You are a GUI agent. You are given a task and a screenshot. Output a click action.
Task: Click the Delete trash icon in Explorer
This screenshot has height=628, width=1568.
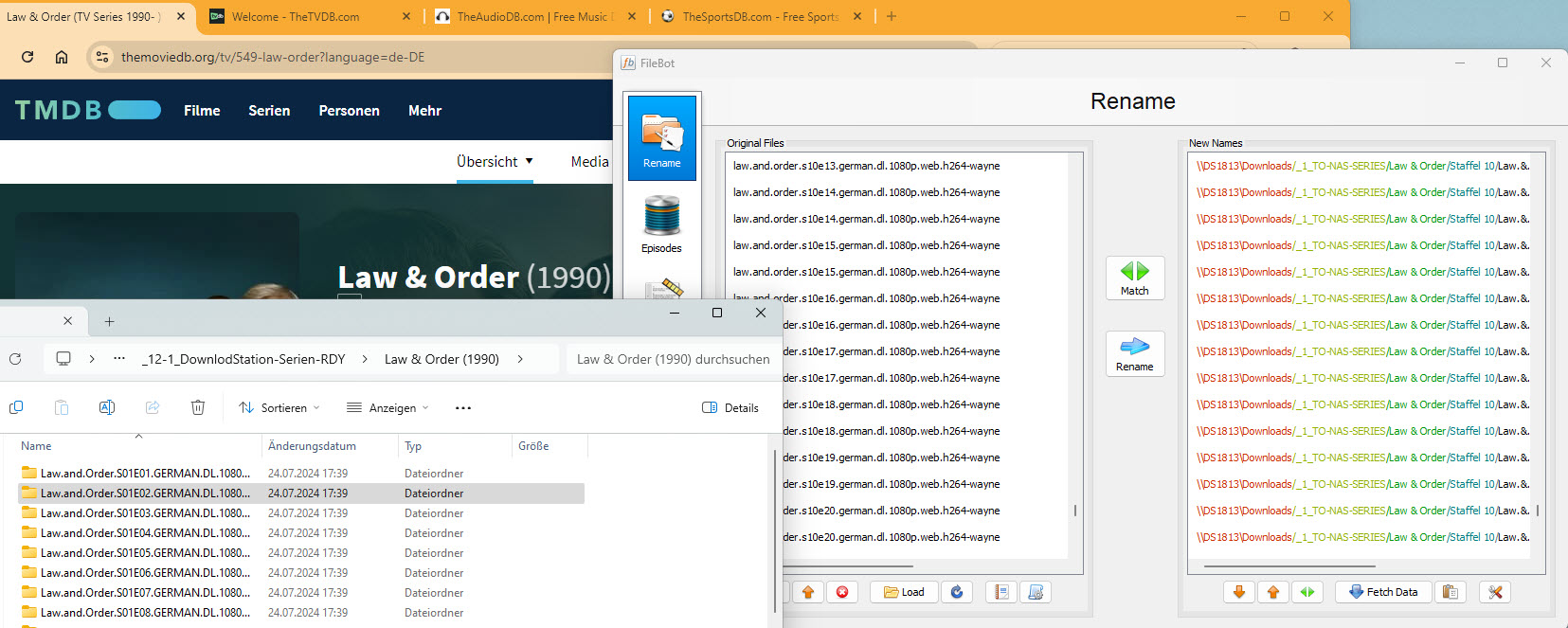click(198, 407)
